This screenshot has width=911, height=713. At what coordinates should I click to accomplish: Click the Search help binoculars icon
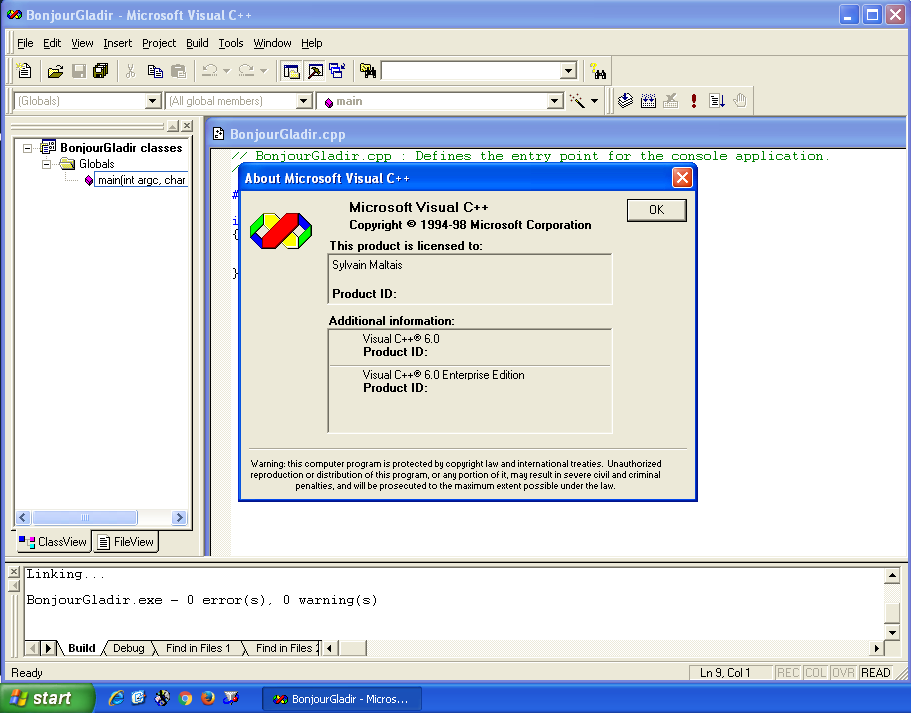click(x=598, y=71)
